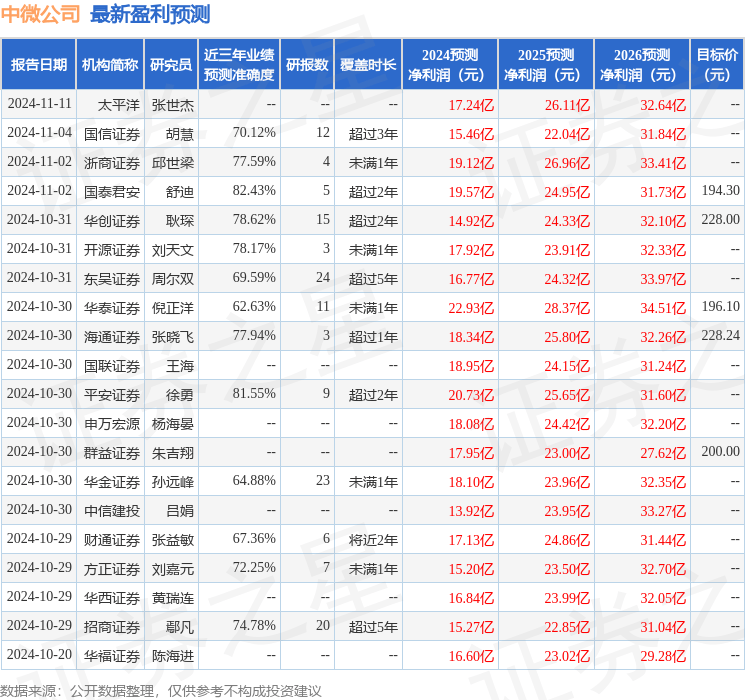The image size is (745, 700).
Task: Click target price 194.30
Action: (x=721, y=190)
